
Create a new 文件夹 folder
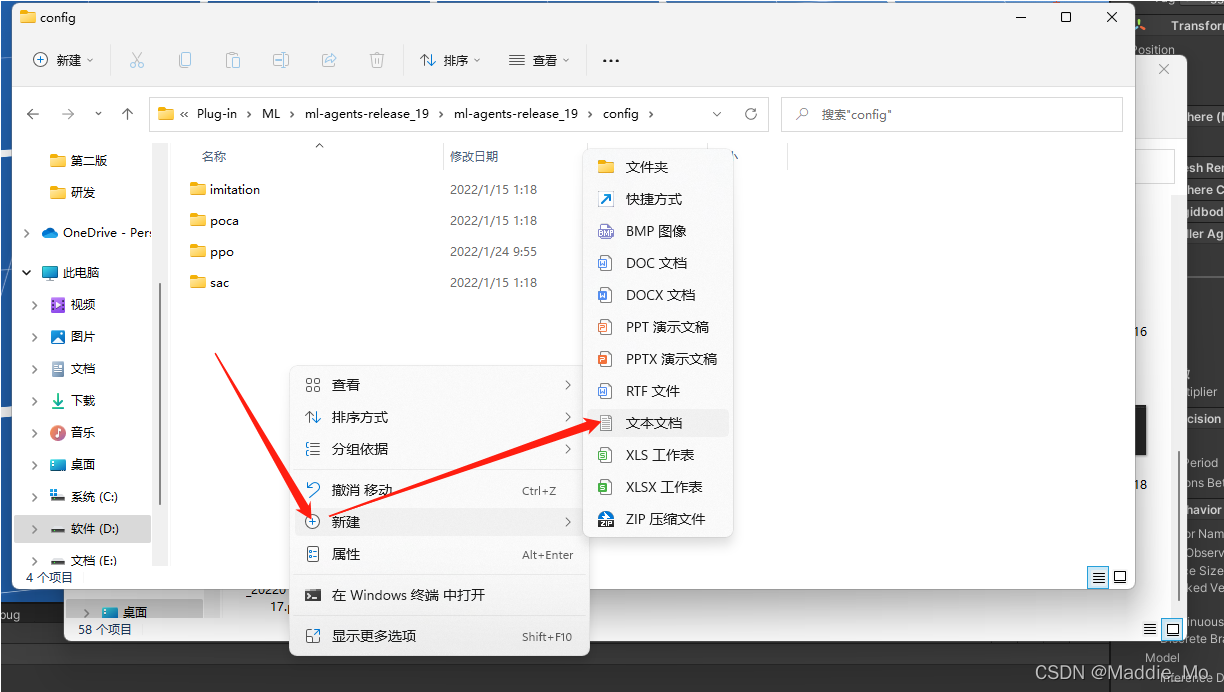tap(658, 167)
